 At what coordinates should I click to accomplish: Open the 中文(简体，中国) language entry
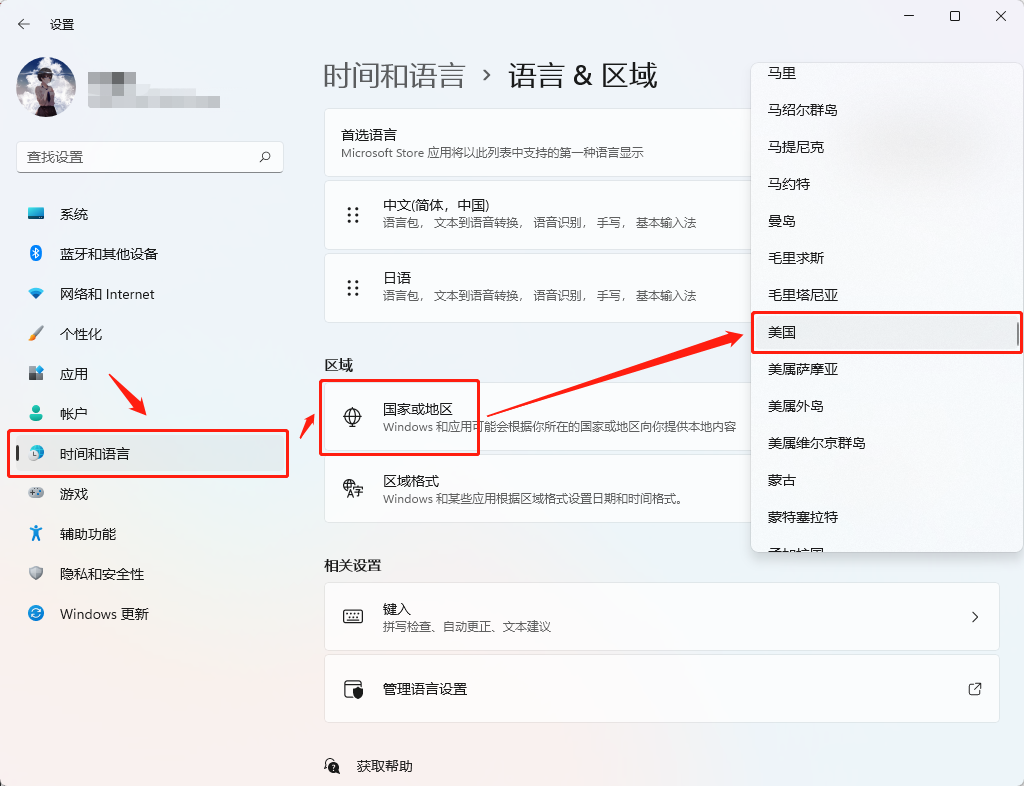[537, 215]
